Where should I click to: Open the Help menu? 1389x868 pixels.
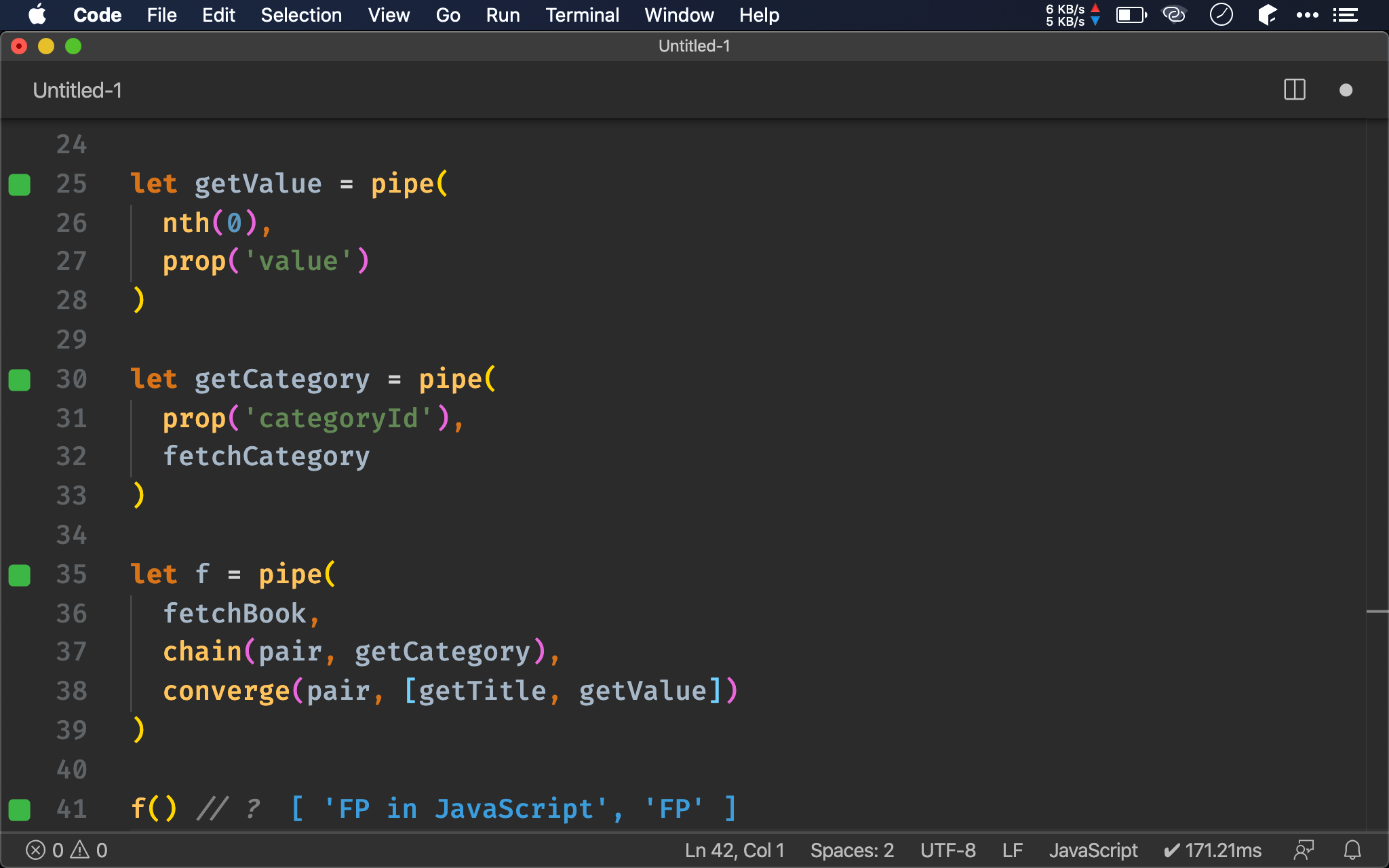(x=759, y=15)
